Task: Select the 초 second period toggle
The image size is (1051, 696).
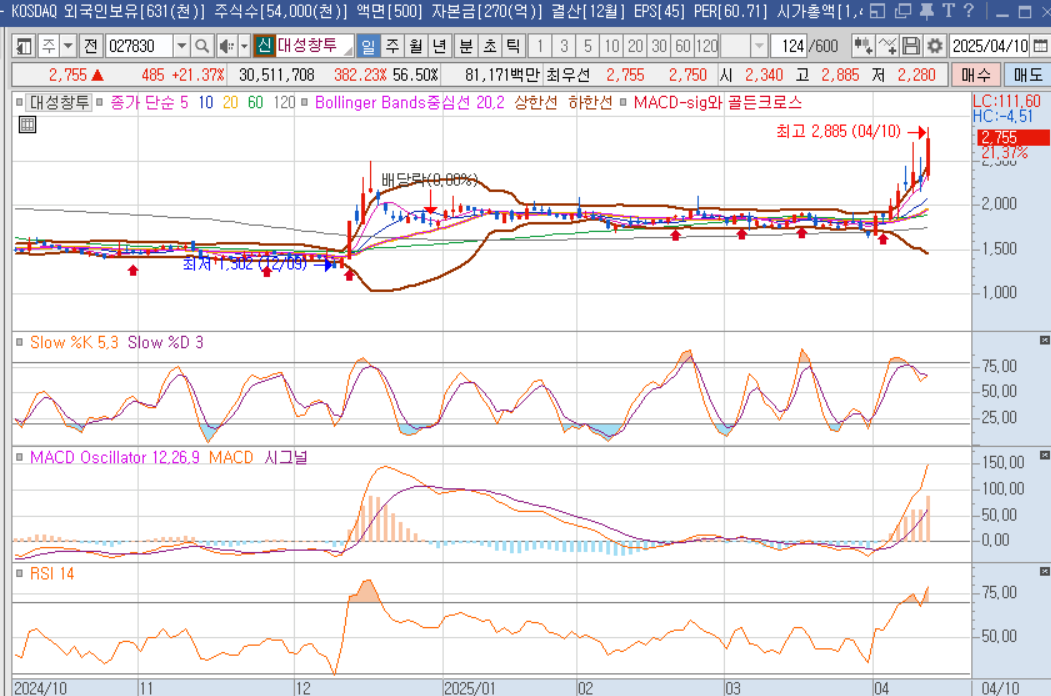Action: (x=489, y=46)
